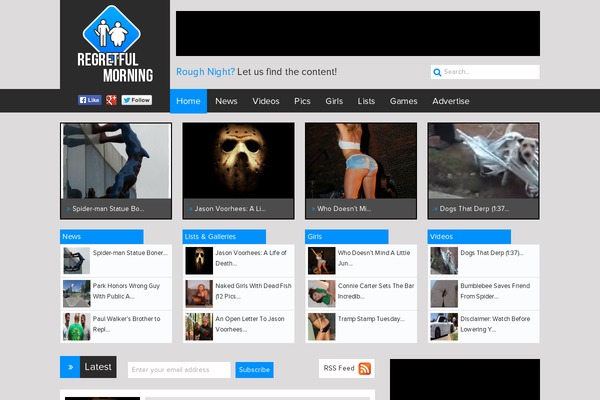Click the RSS Feed text link
The image size is (600, 400).
coord(339,368)
